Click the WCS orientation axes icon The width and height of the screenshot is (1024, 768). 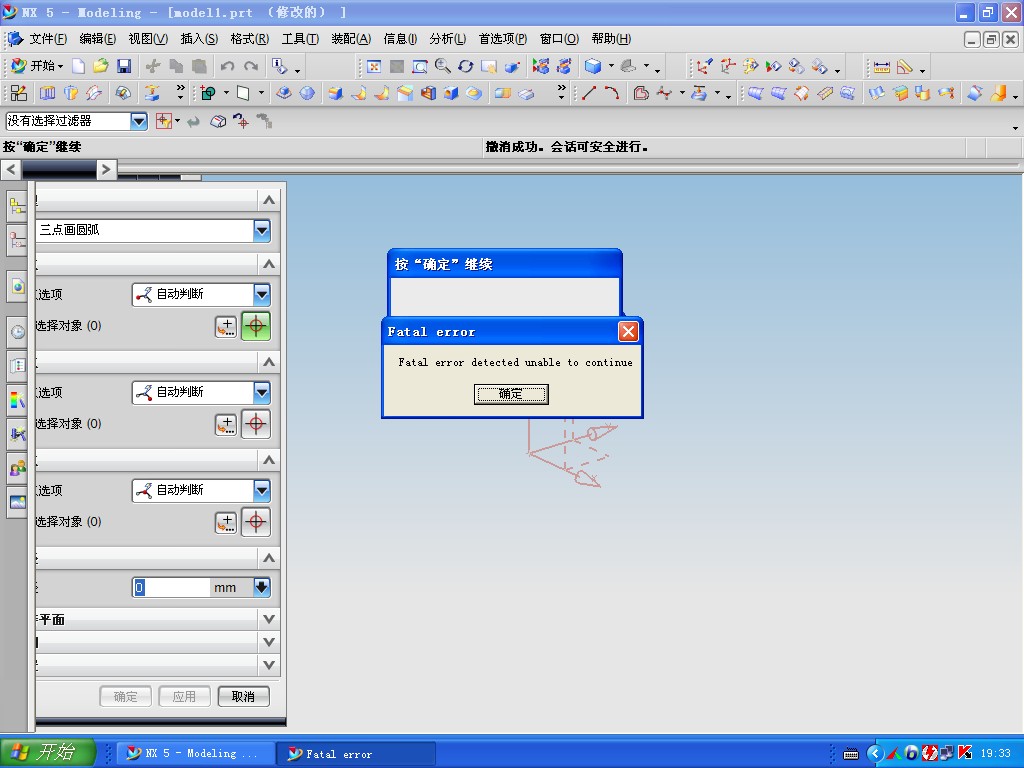(x=704, y=66)
